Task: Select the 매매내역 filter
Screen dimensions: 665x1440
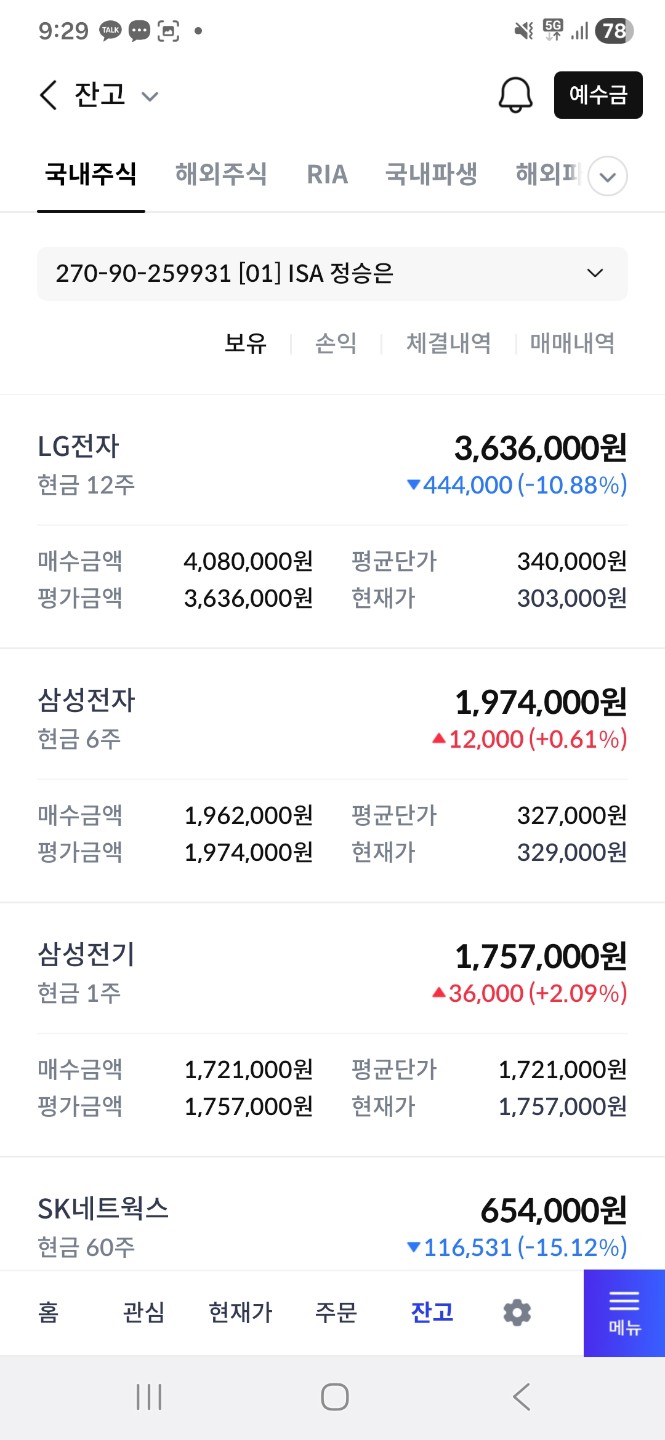Action: (572, 343)
